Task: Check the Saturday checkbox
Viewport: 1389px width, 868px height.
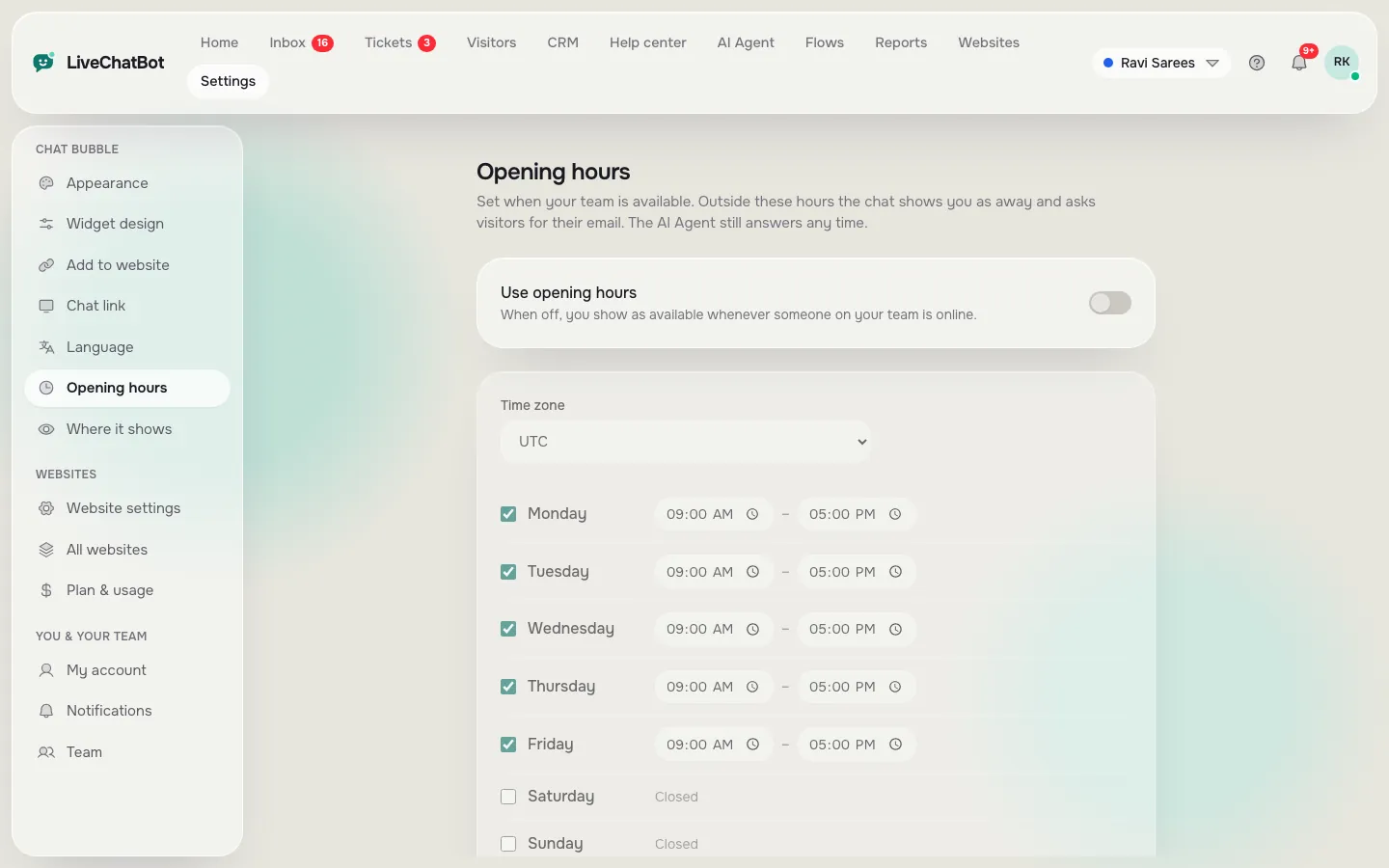Action: coord(508,797)
